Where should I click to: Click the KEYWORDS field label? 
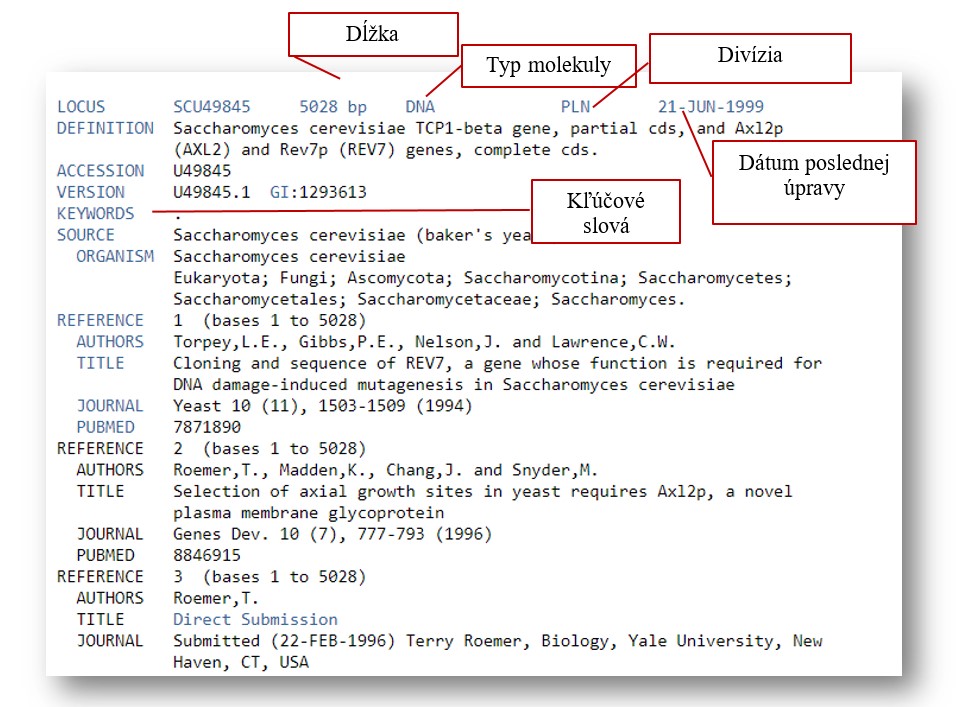(95, 214)
